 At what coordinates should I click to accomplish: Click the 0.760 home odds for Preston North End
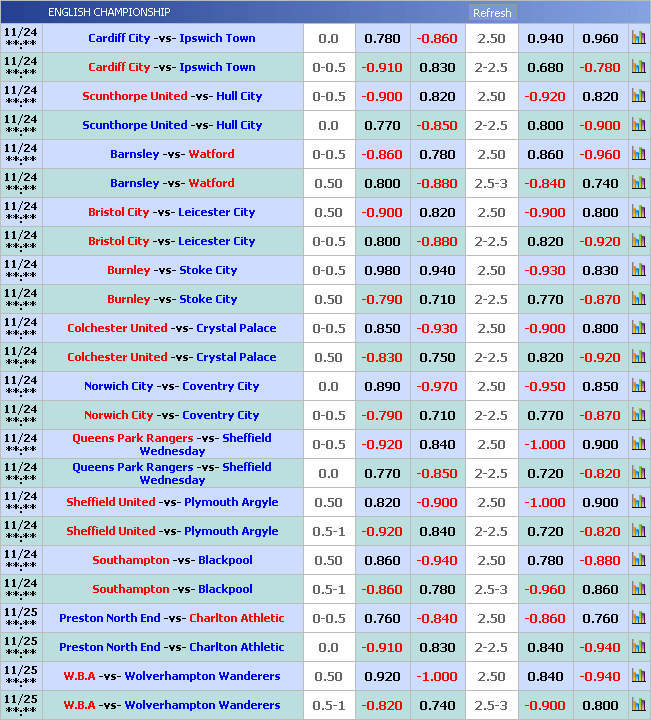[382, 619]
